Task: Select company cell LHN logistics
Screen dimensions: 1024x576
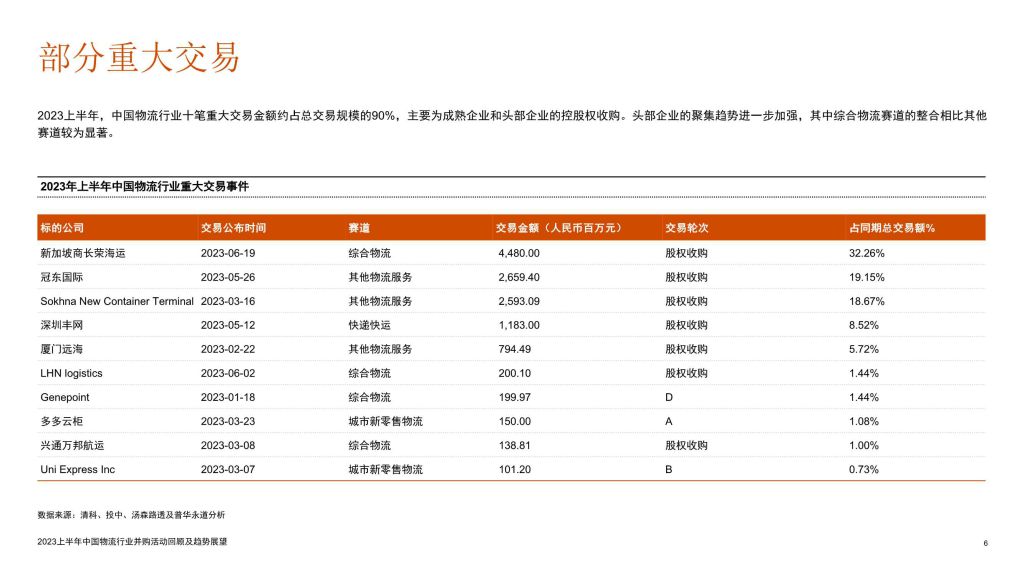Action: click(x=71, y=374)
